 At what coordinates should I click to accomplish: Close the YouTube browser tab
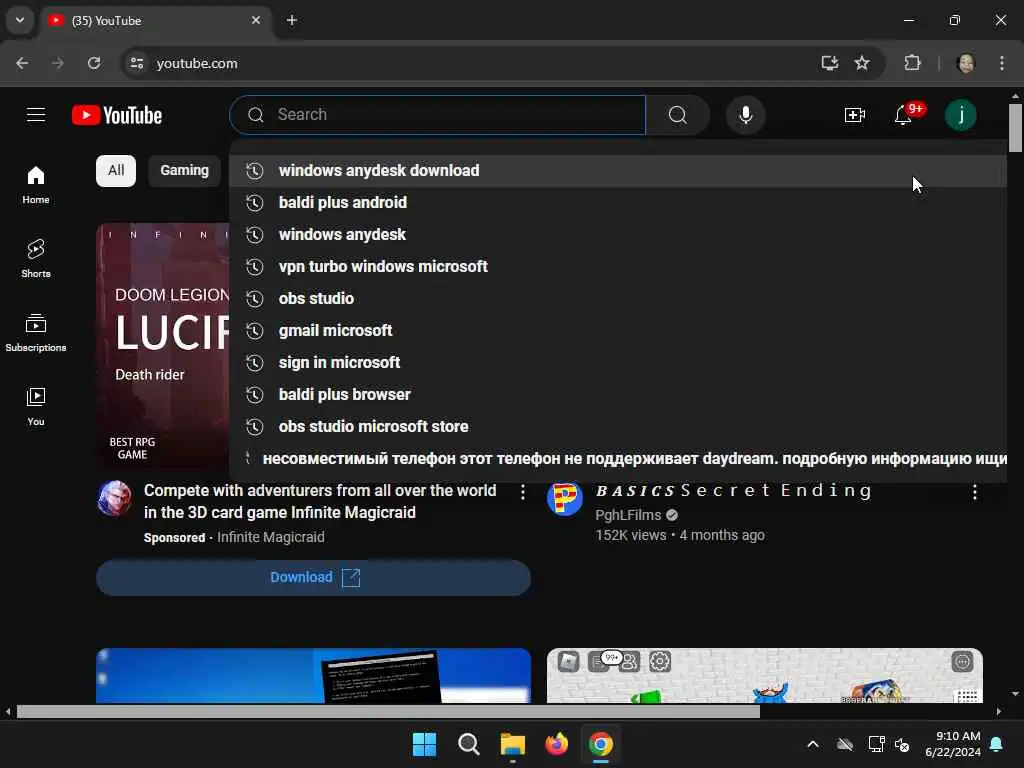[x=256, y=20]
